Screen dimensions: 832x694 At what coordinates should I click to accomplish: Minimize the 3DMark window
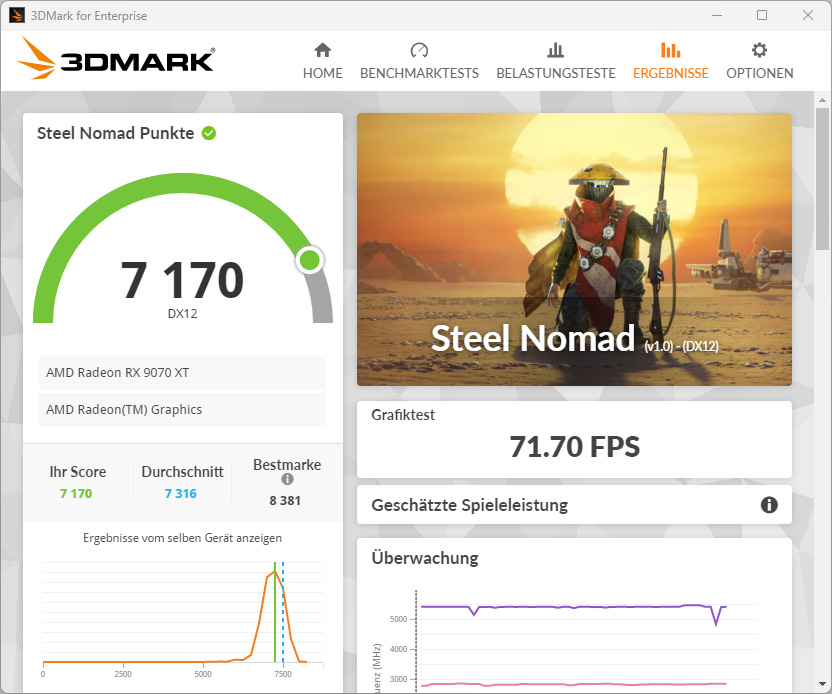point(717,15)
